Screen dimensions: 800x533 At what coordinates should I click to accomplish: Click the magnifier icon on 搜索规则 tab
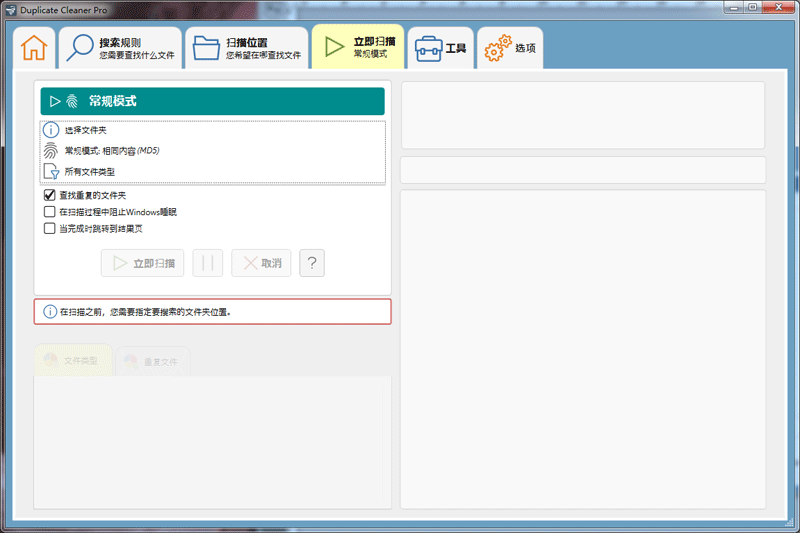(80, 48)
